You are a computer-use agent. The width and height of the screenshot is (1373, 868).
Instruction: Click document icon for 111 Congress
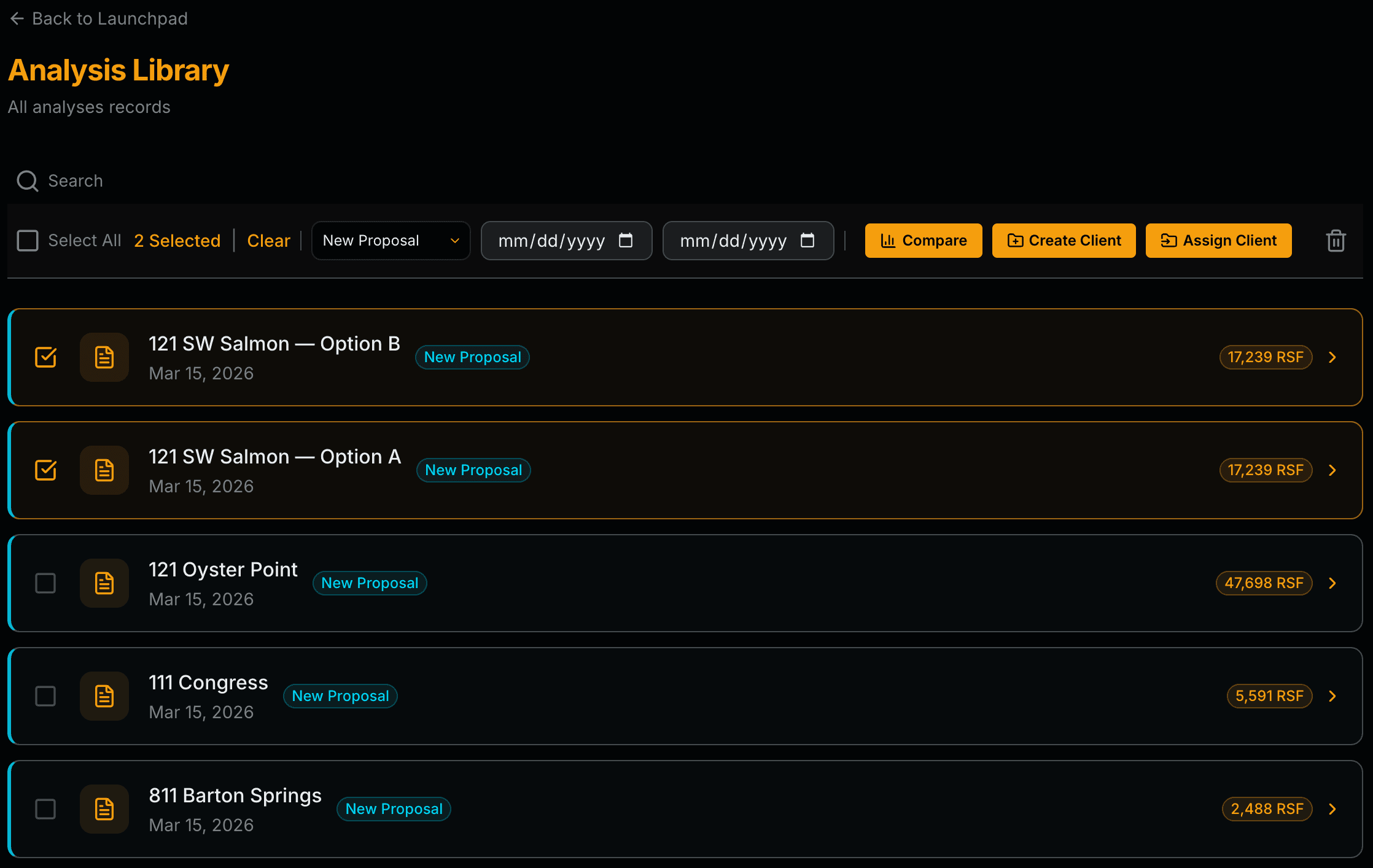[104, 696]
